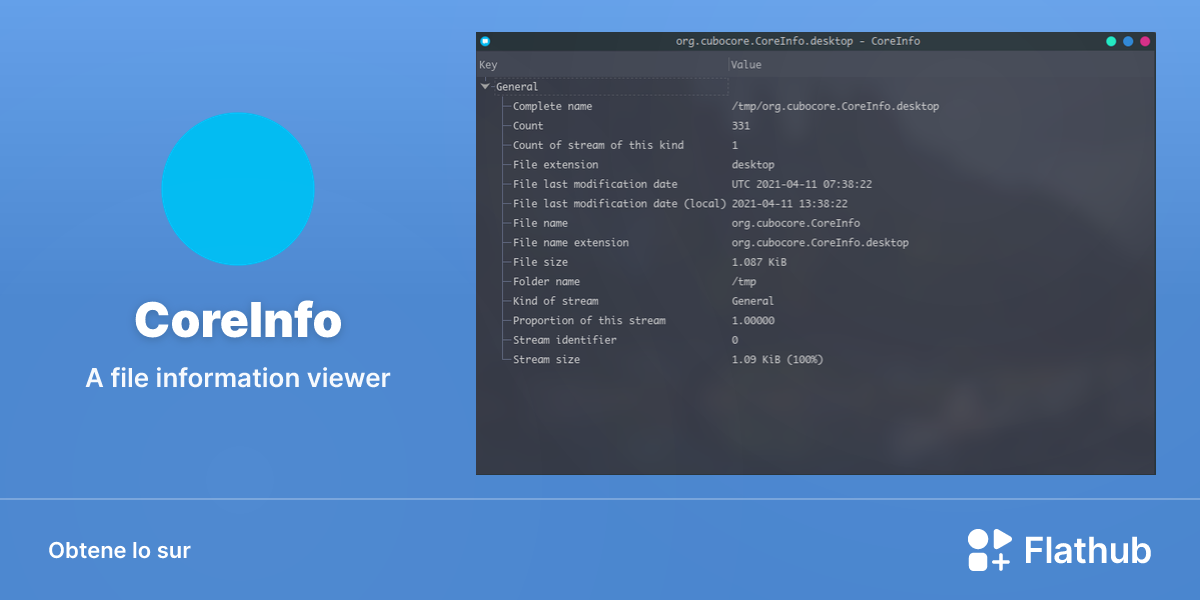Screen dimensions: 1200x600
Task: Click value UTC 2021-04-11 07:38:22
Action: click(x=802, y=184)
